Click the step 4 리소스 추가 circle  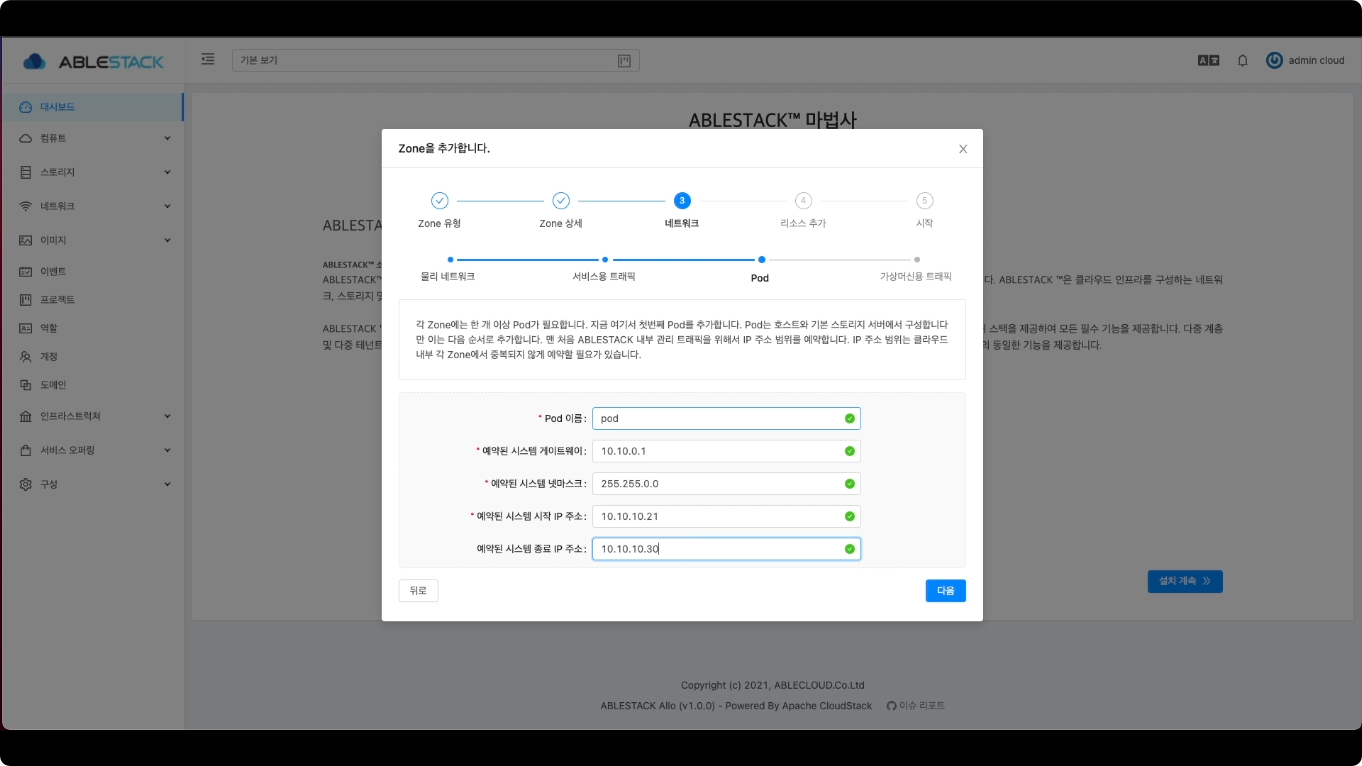tap(803, 201)
